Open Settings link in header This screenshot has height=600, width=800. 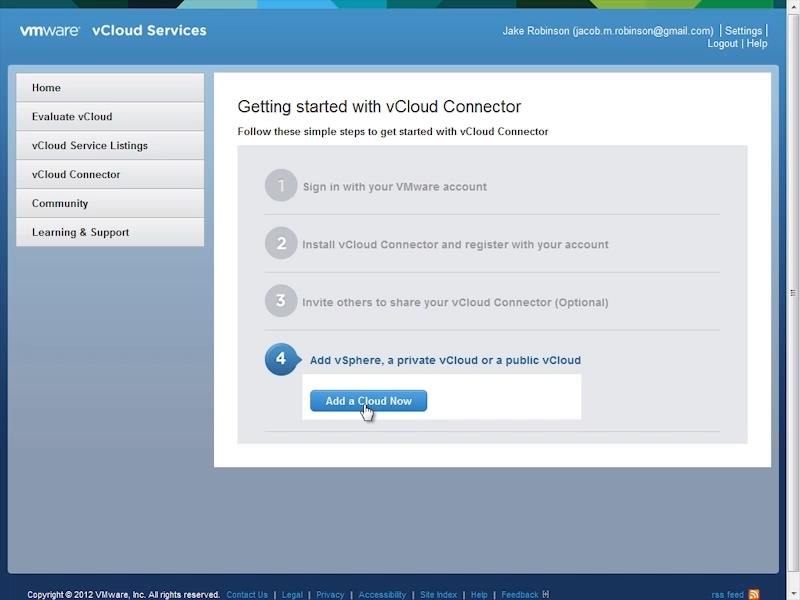(x=743, y=31)
